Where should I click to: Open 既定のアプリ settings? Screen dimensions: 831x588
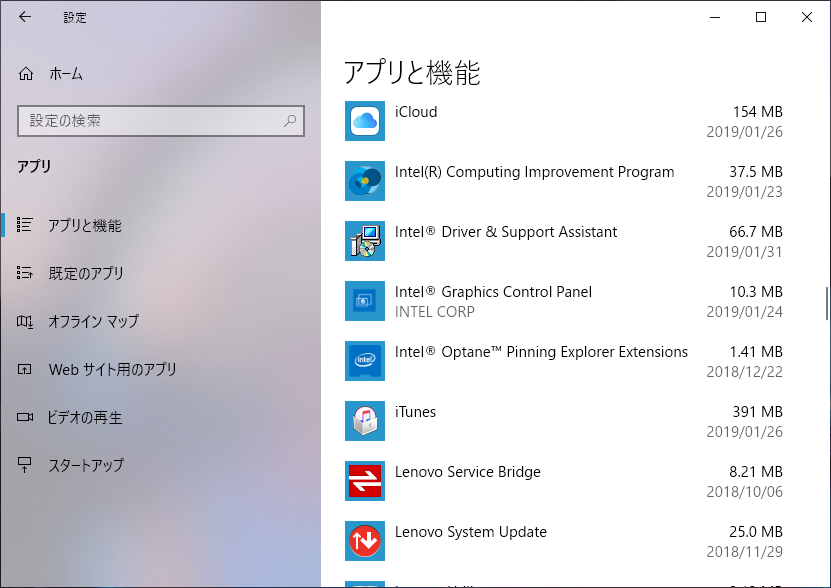click(x=86, y=273)
